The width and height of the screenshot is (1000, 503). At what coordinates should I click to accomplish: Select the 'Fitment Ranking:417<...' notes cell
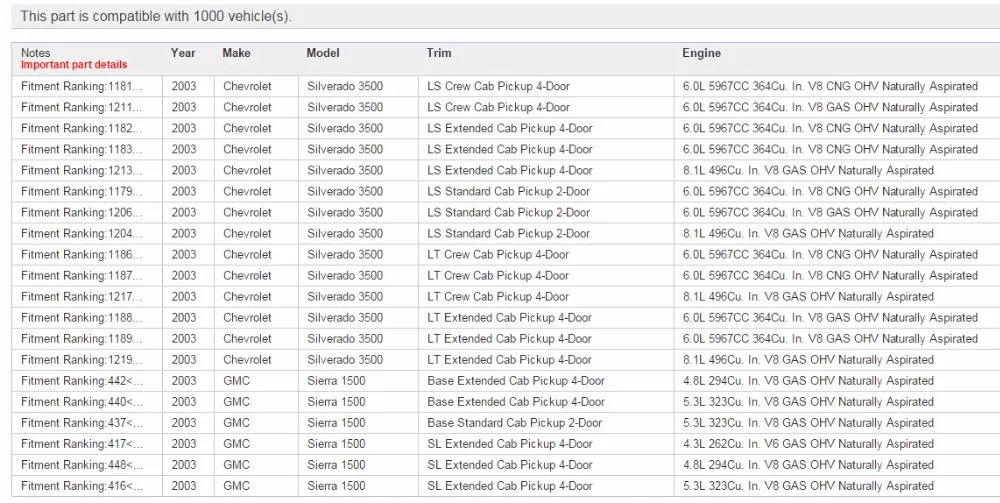[x=87, y=444]
